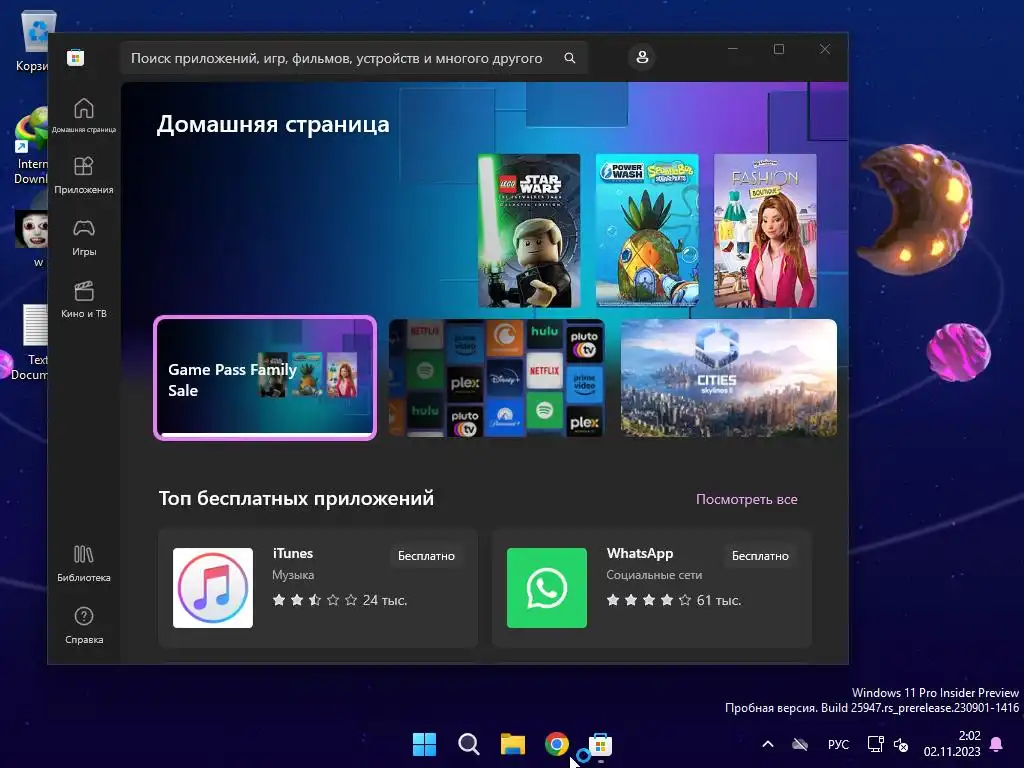Open the Home page sidebar icon

(84, 115)
